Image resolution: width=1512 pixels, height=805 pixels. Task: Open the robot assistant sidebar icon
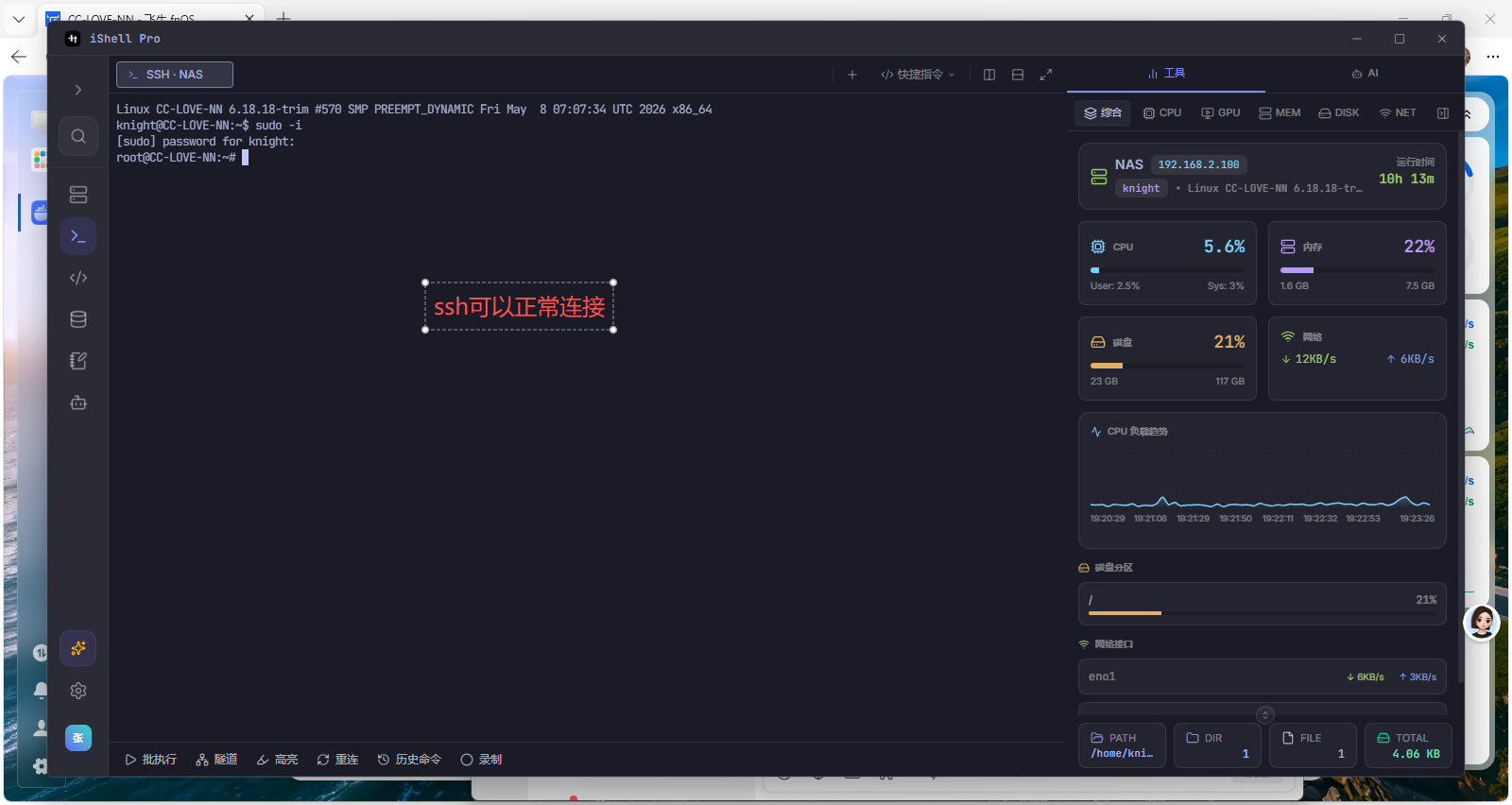[x=78, y=402]
